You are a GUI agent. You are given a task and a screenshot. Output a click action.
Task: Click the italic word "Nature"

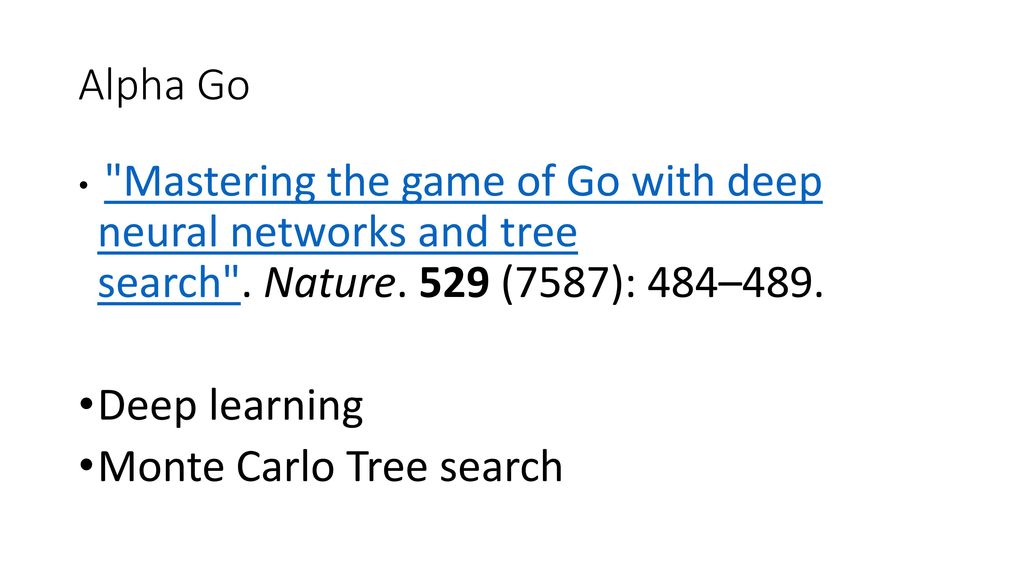pos(329,283)
